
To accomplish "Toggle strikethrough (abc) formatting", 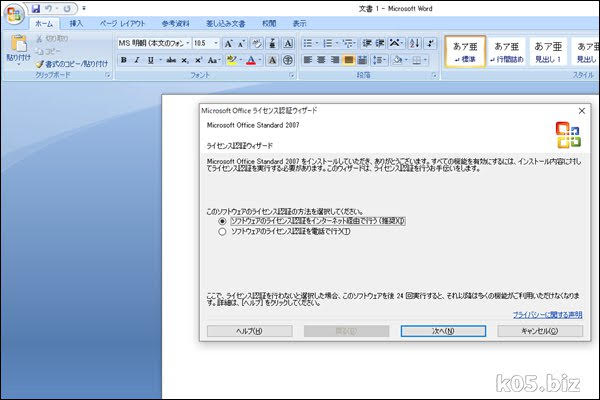I will coord(171,60).
